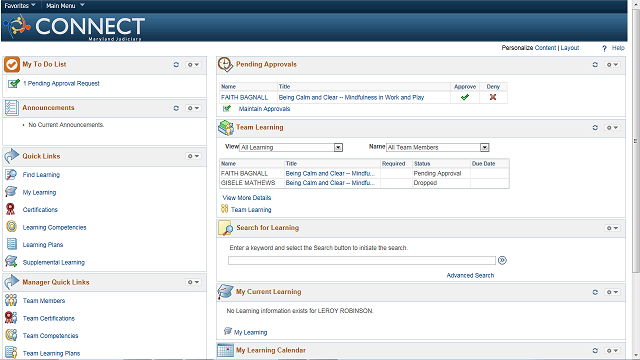
Task: Click the vertical page scrollbar
Action: tap(636, 141)
